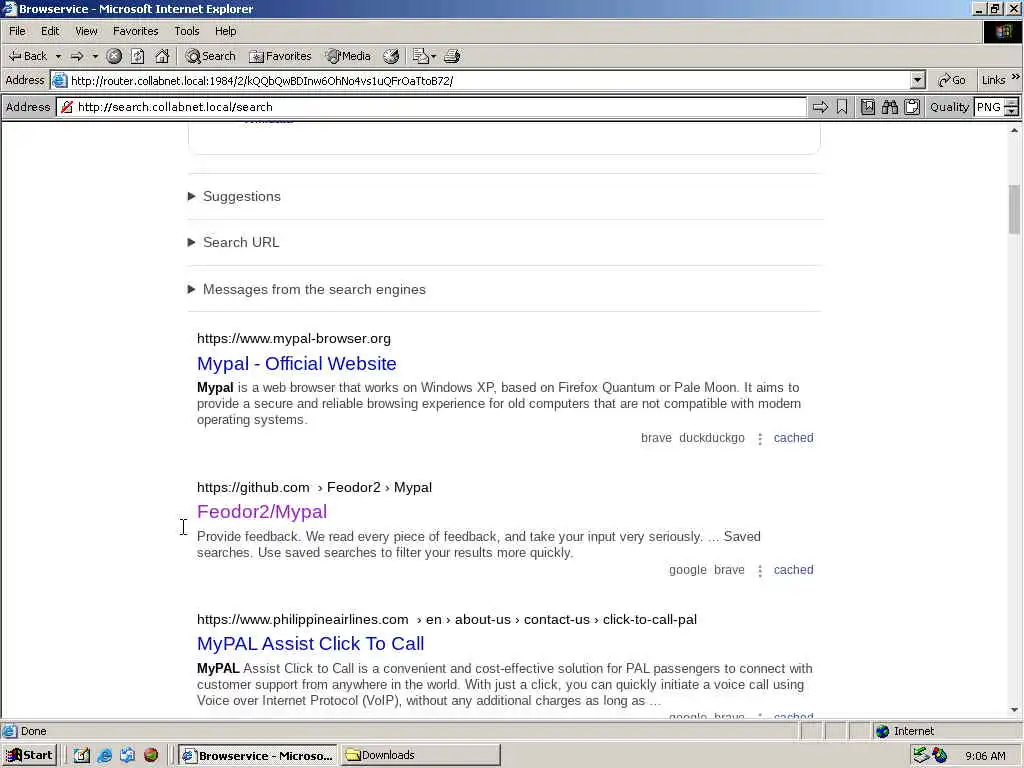Image resolution: width=1024 pixels, height=768 pixels.
Task: Open the Mypal - Official Website link
Action: click(x=296, y=364)
